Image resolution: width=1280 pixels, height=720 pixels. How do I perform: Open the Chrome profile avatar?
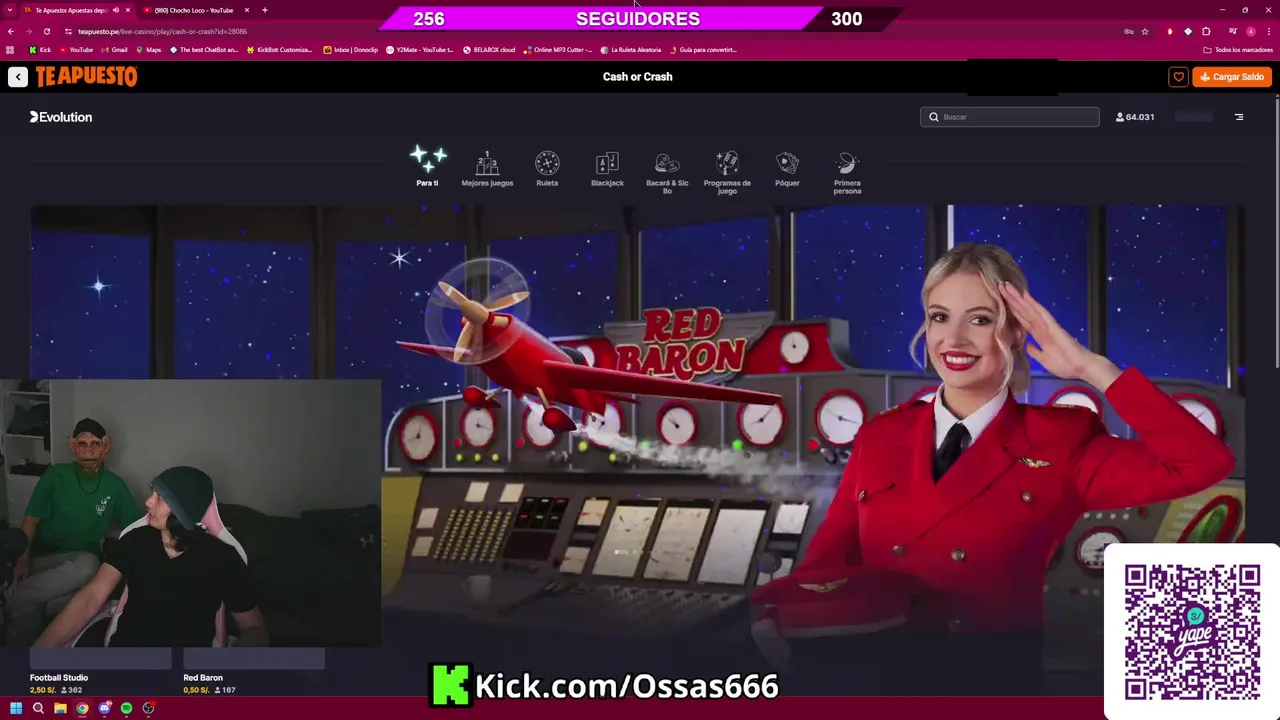1250,31
